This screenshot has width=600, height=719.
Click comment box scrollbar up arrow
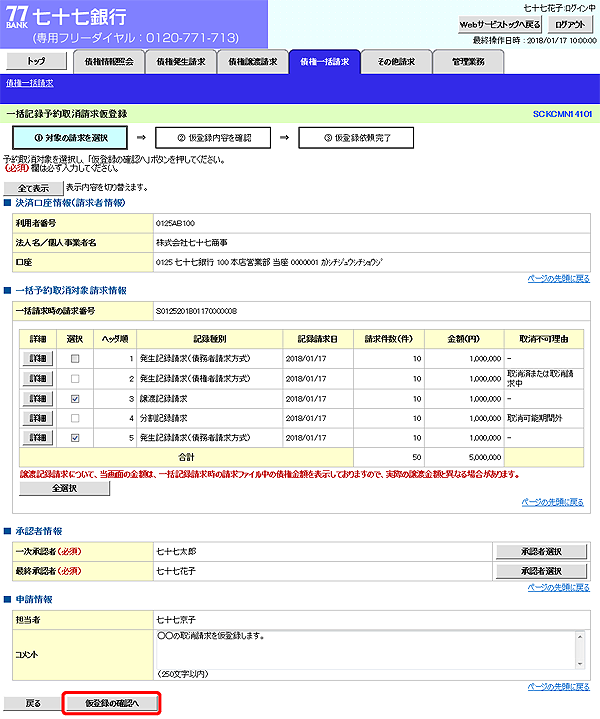[580, 636]
